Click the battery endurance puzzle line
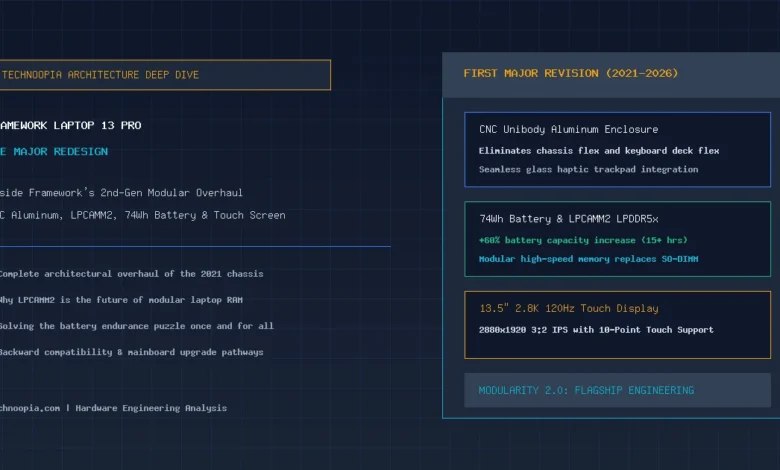The width and height of the screenshot is (780, 470). pos(136,326)
